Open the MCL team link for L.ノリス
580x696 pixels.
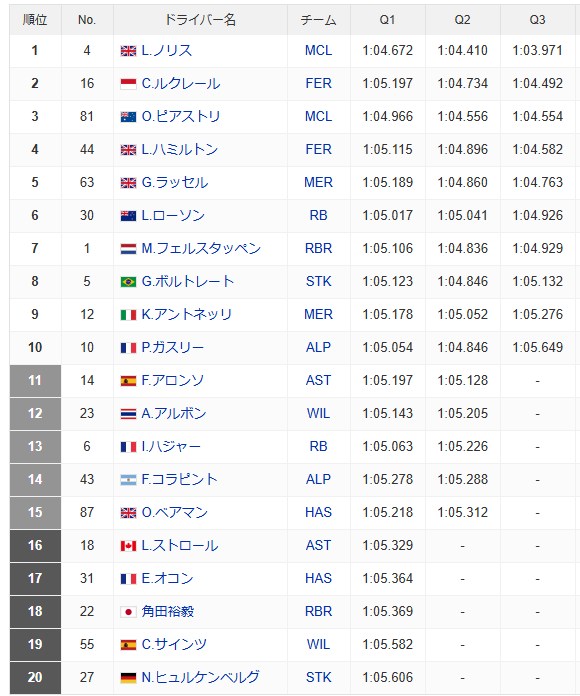(x=318, y=50)
